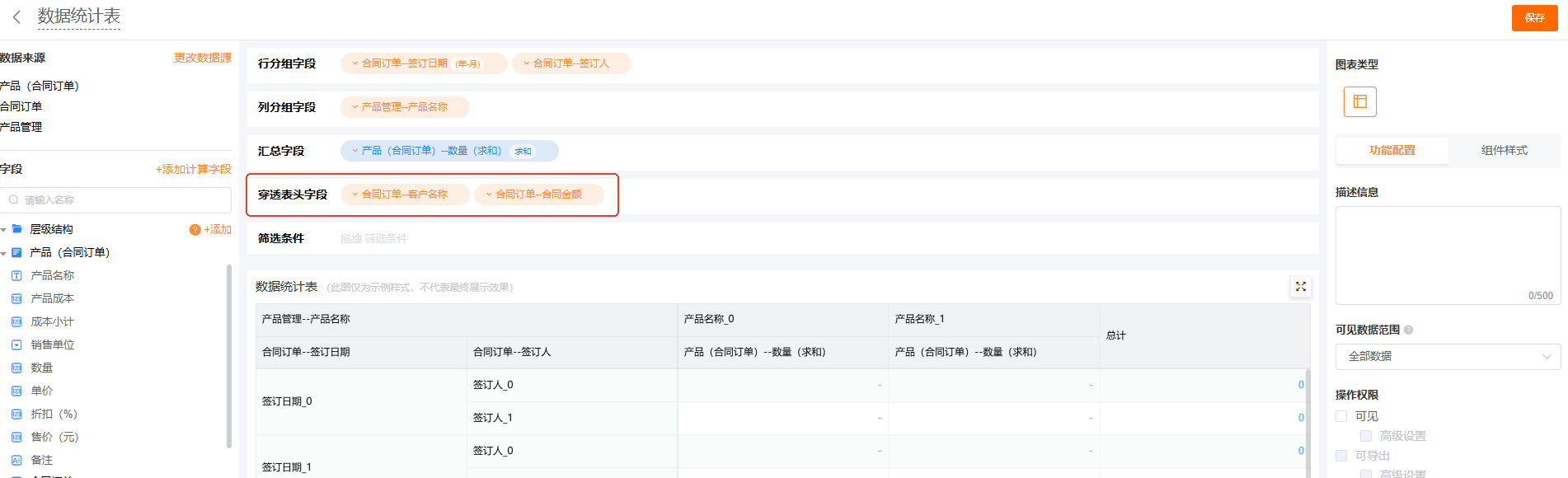This screenshot has width=1568, height=478.
Task: Collapse the 产品（合同订单） tree node
Action: [x=4, y=253]
